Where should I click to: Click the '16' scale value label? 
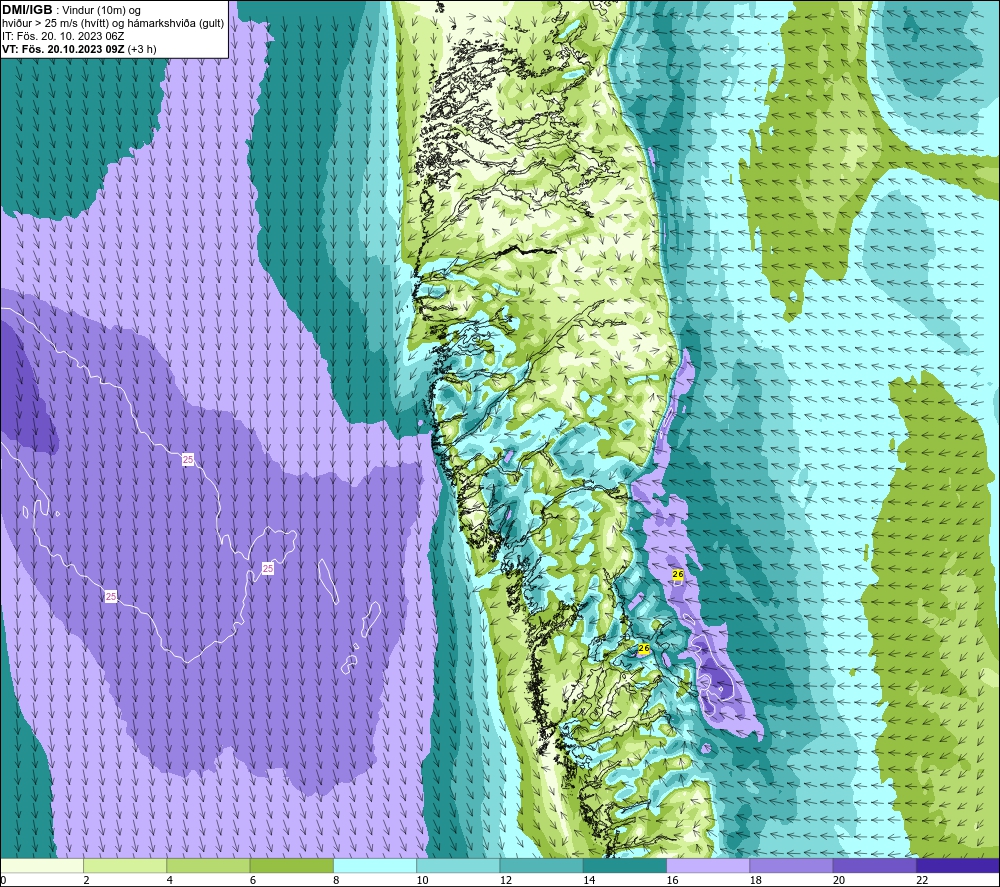coord(672,880)
